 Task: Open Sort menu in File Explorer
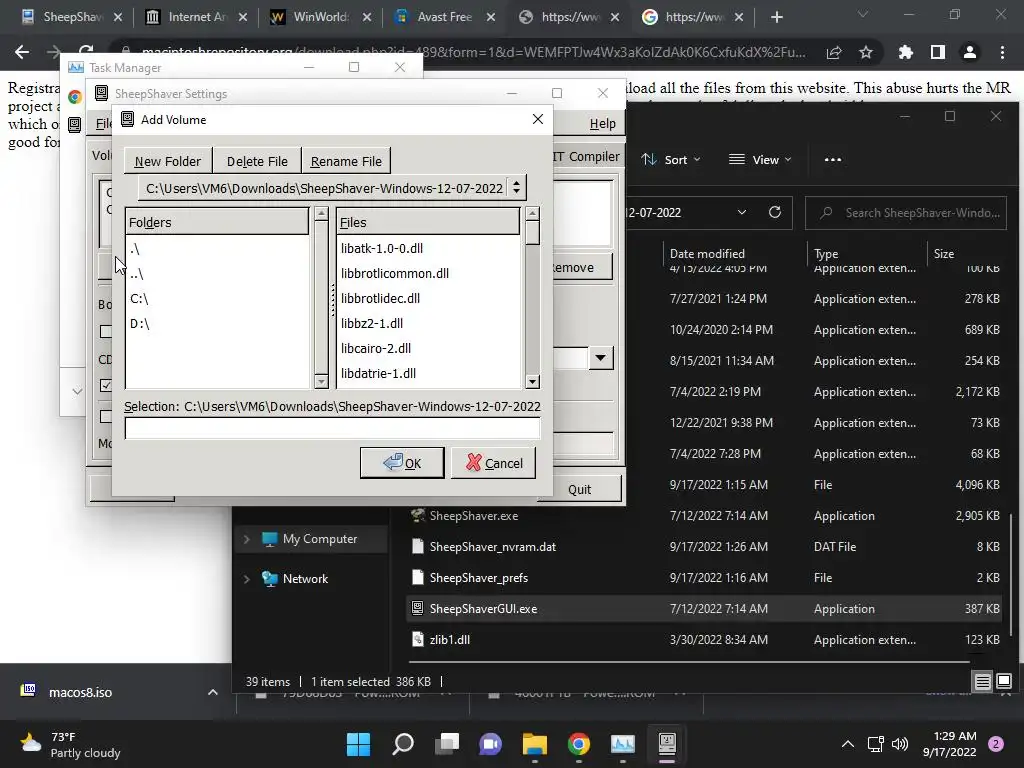(671, 159)
